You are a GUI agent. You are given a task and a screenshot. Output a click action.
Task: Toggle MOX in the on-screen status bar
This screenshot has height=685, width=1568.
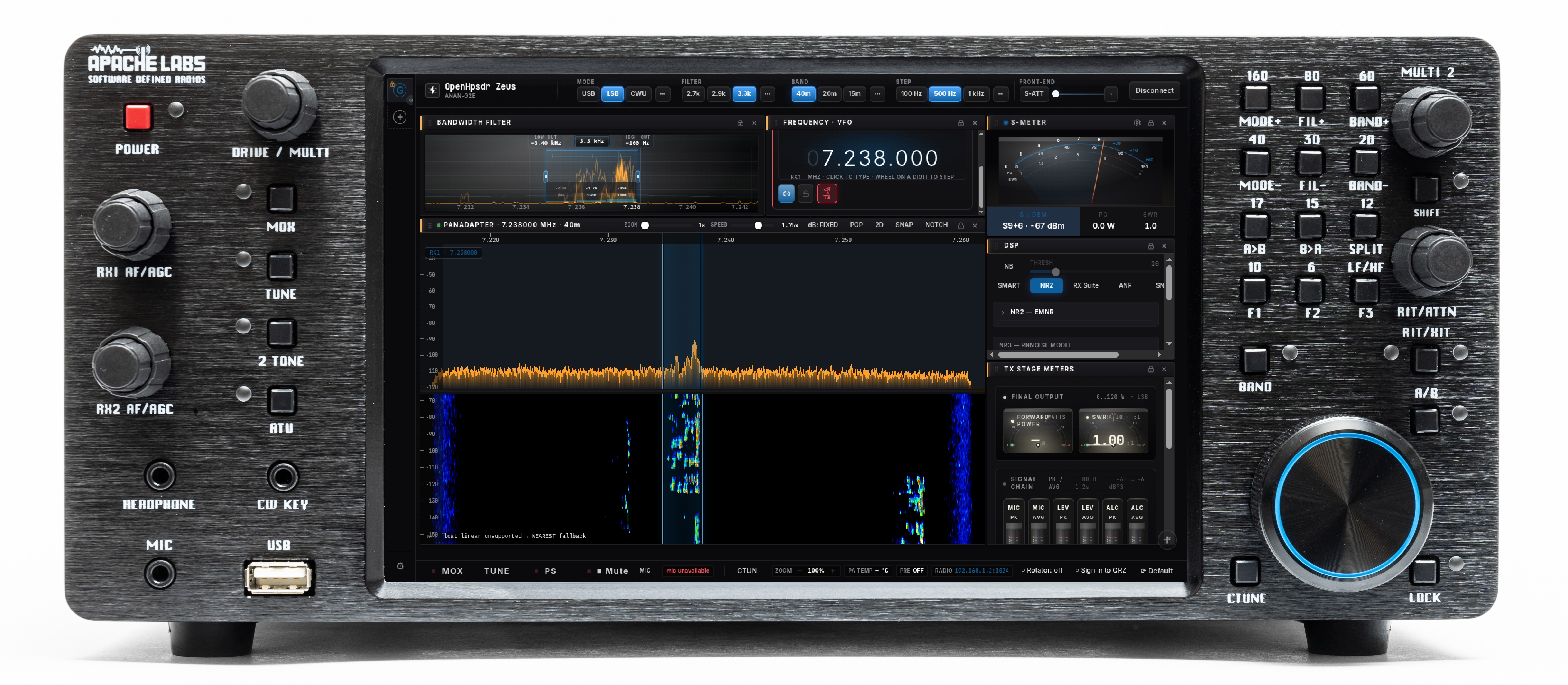tap(447, 571)
